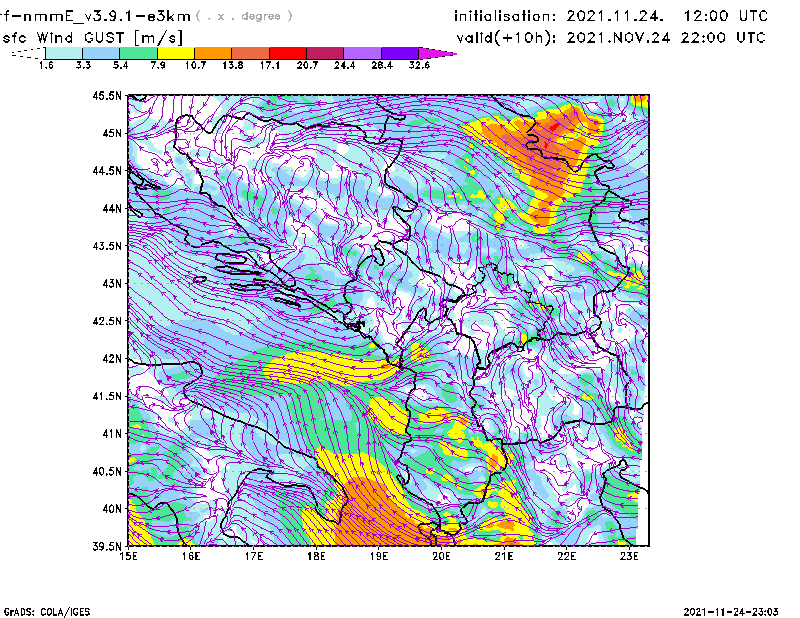Click the dashed white arrow legend start
Viewport: 800px width, 618px height.
click(x=28, y=53)
